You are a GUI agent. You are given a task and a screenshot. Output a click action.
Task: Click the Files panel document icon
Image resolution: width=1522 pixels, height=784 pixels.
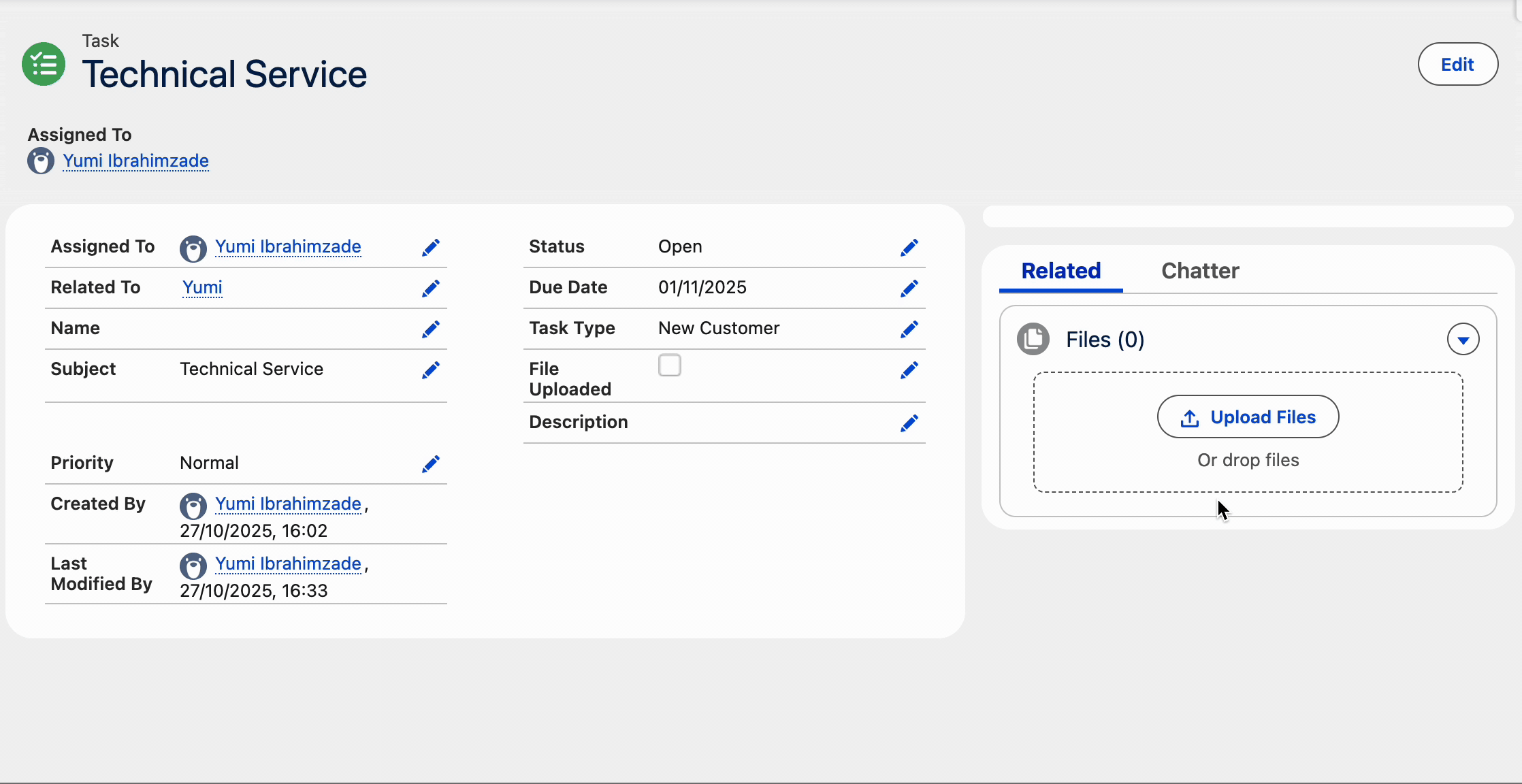(x=1032, y=339)
